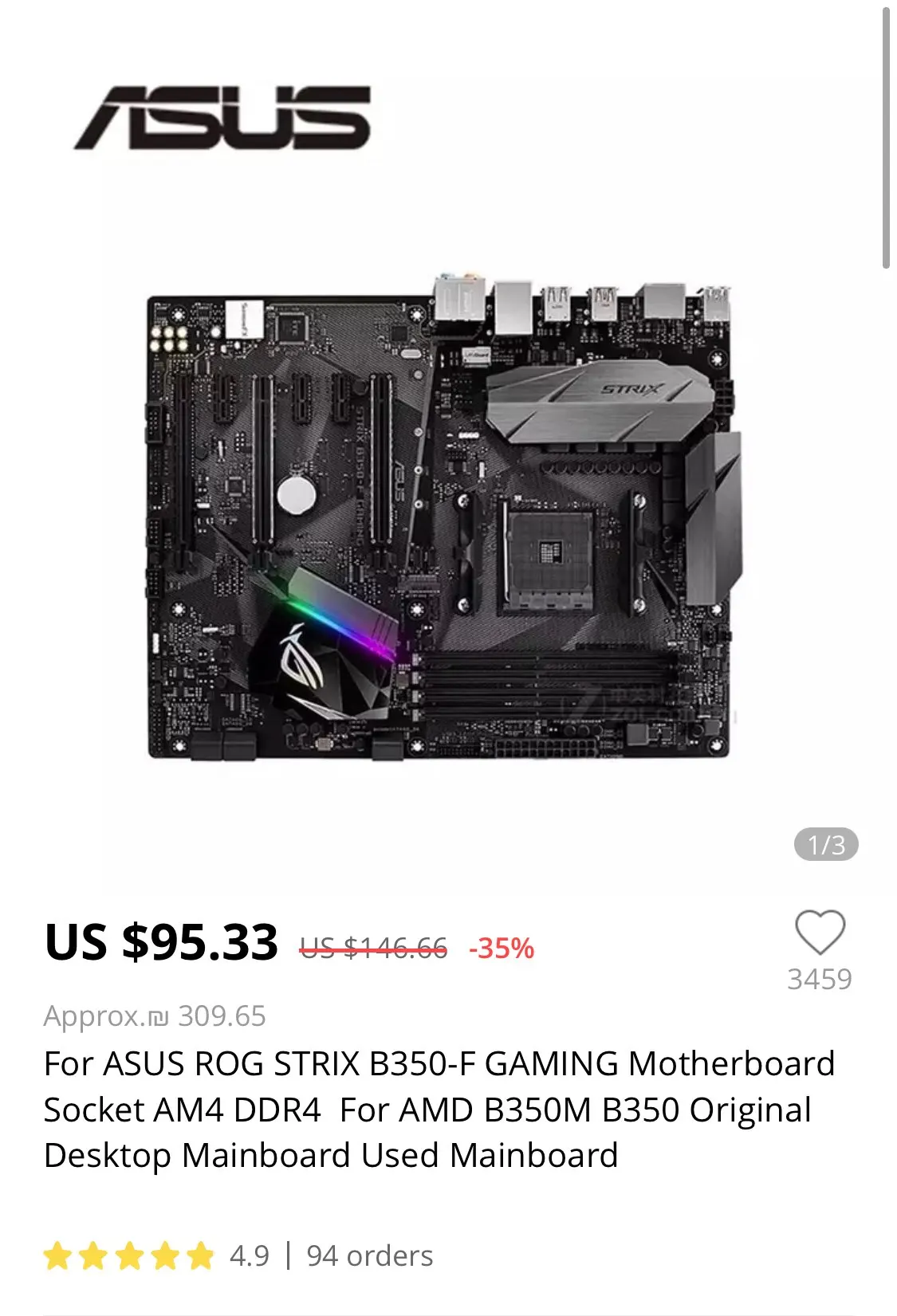Click the ASUS brand logo
Image resolution: width=897 pixels, height=1316 pixels.
coord(222,118)
